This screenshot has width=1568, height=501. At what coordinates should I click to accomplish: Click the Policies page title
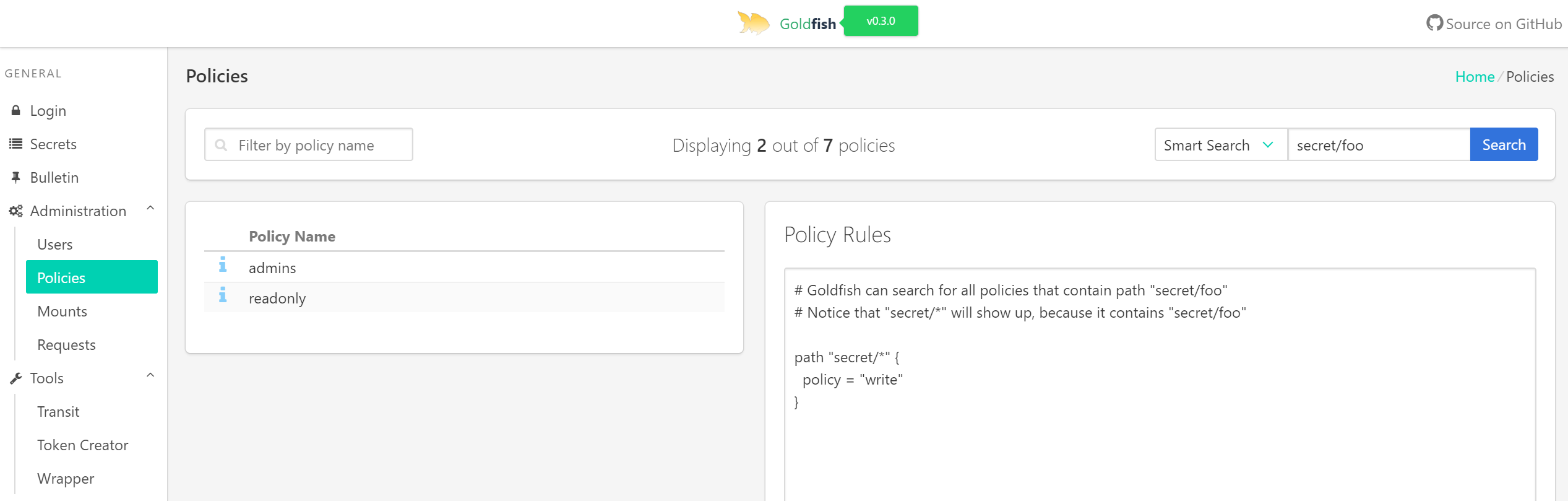(217, 76)
